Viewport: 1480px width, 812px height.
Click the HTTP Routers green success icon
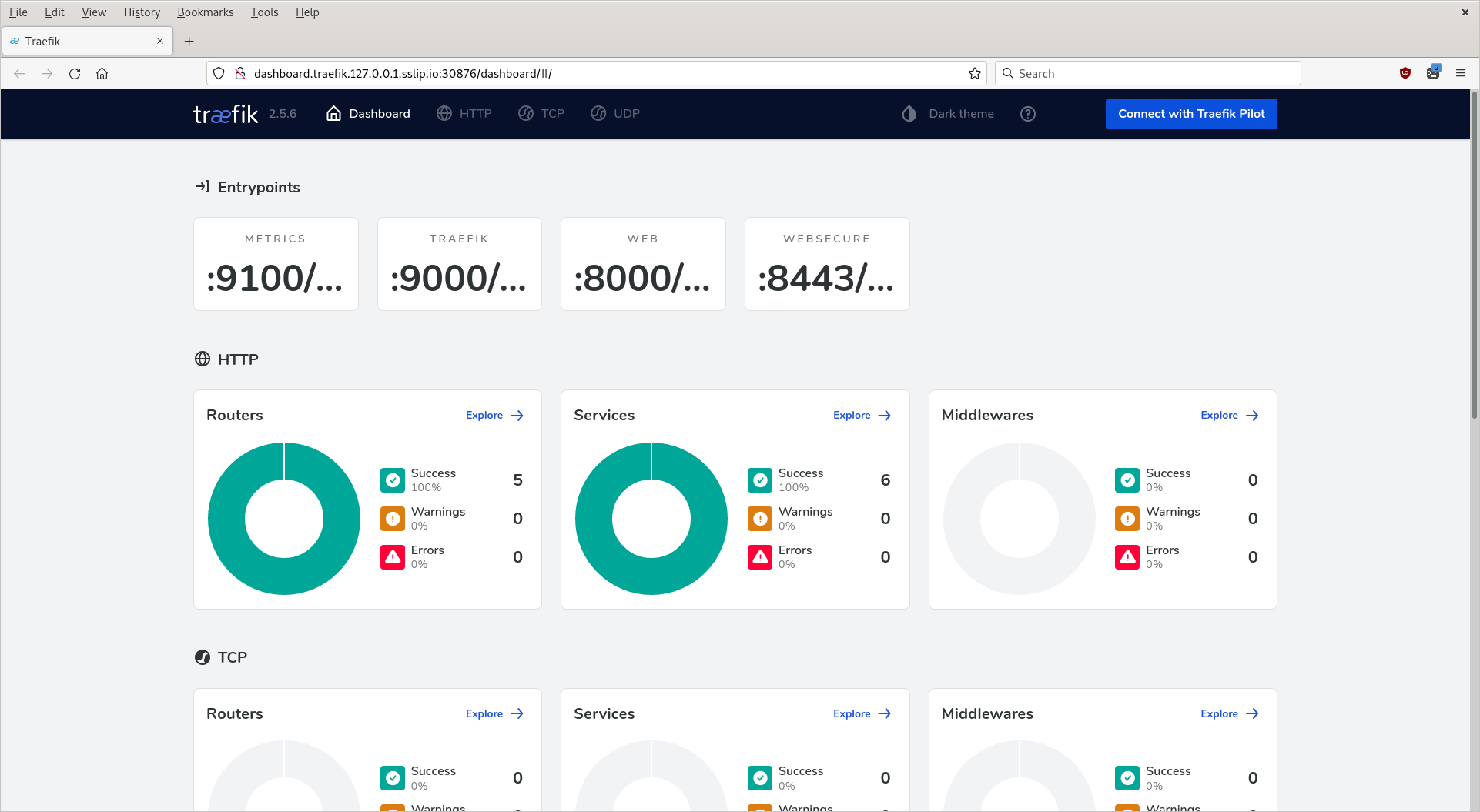(x=393, y=480)
